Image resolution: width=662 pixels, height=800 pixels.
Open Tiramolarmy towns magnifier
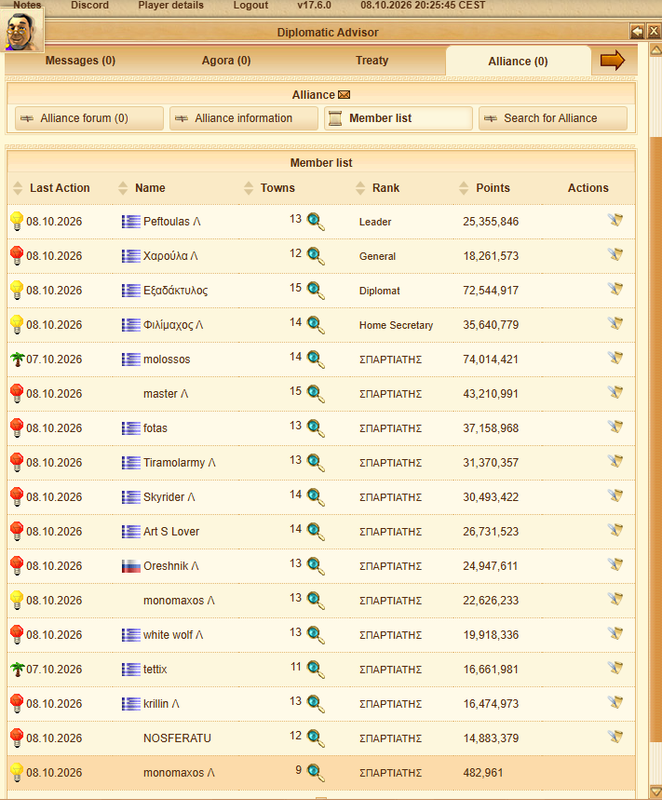[316, 463]
